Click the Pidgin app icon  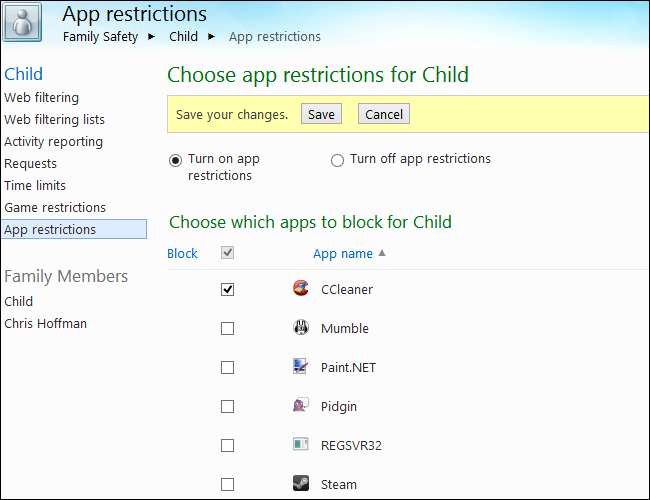click(x=300, y=406)
